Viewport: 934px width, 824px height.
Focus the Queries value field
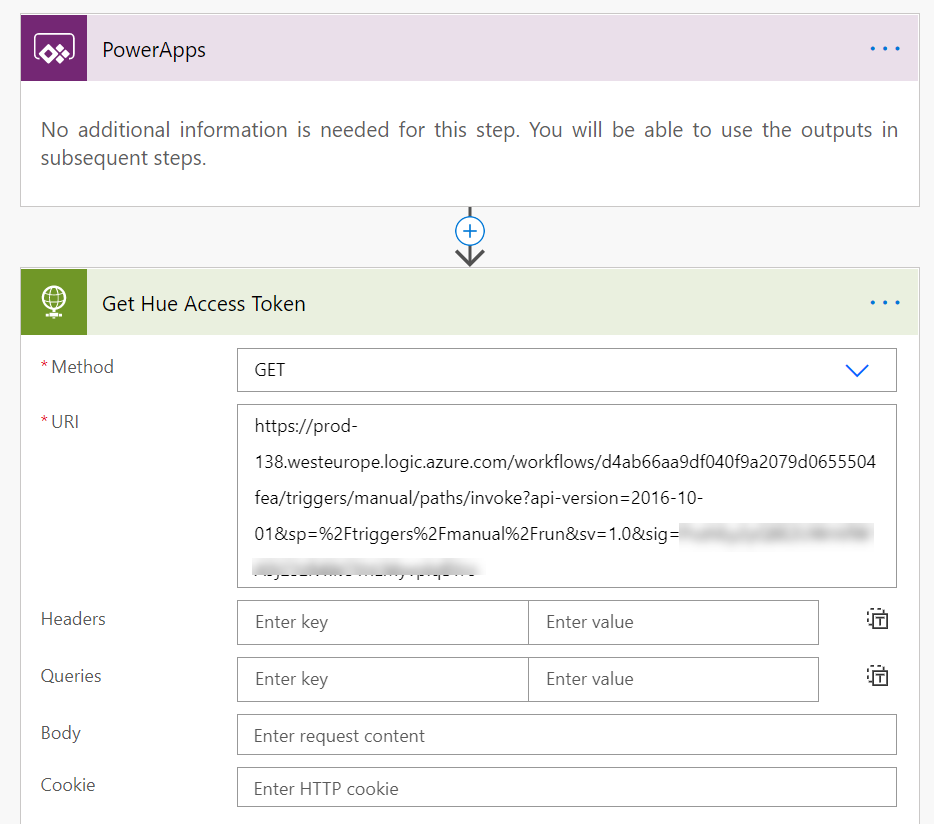(673, 679)
